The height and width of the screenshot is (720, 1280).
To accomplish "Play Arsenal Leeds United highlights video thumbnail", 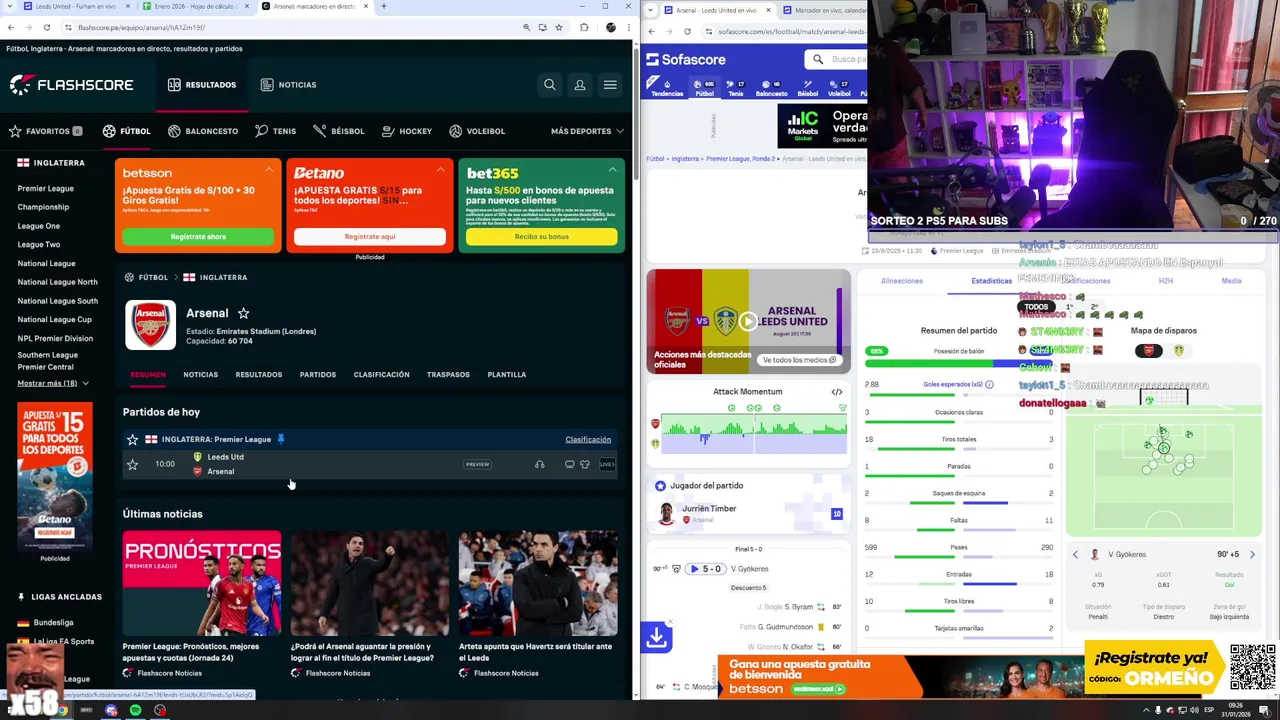I will (748, 321).
